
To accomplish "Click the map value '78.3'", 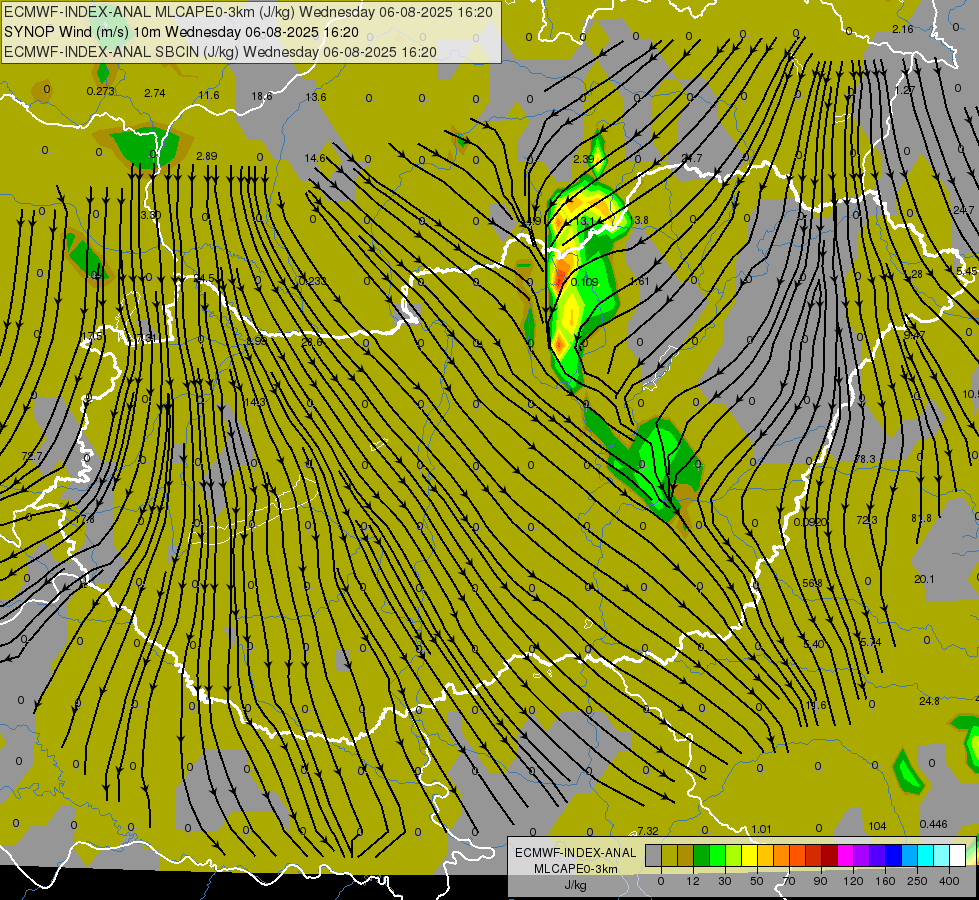I will [865, 459].
